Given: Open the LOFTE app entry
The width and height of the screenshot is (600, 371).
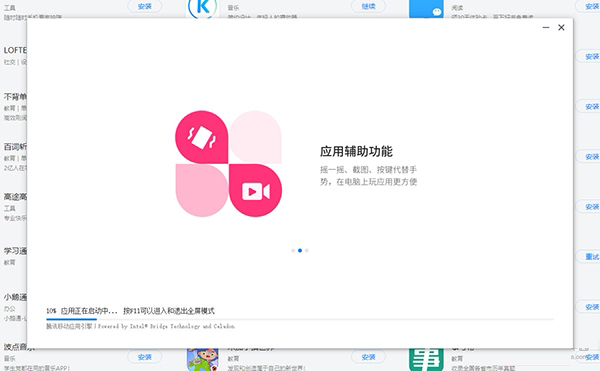Looking at the screenshot, I should pos(15,50).
